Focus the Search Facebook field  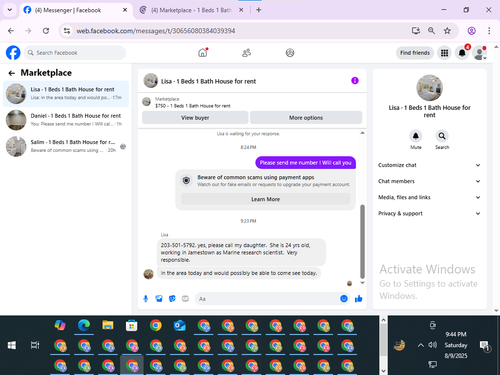pos(75,53)
